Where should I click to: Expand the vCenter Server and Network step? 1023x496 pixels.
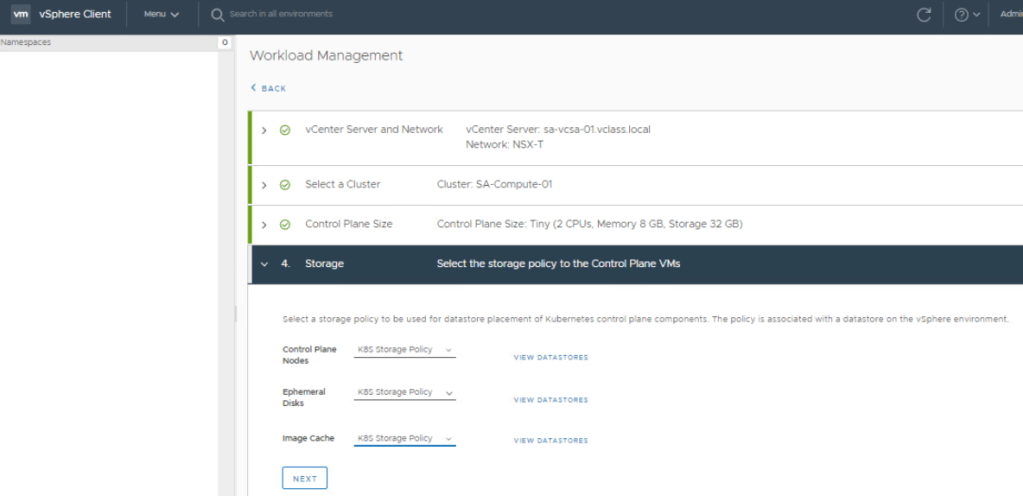264,130
